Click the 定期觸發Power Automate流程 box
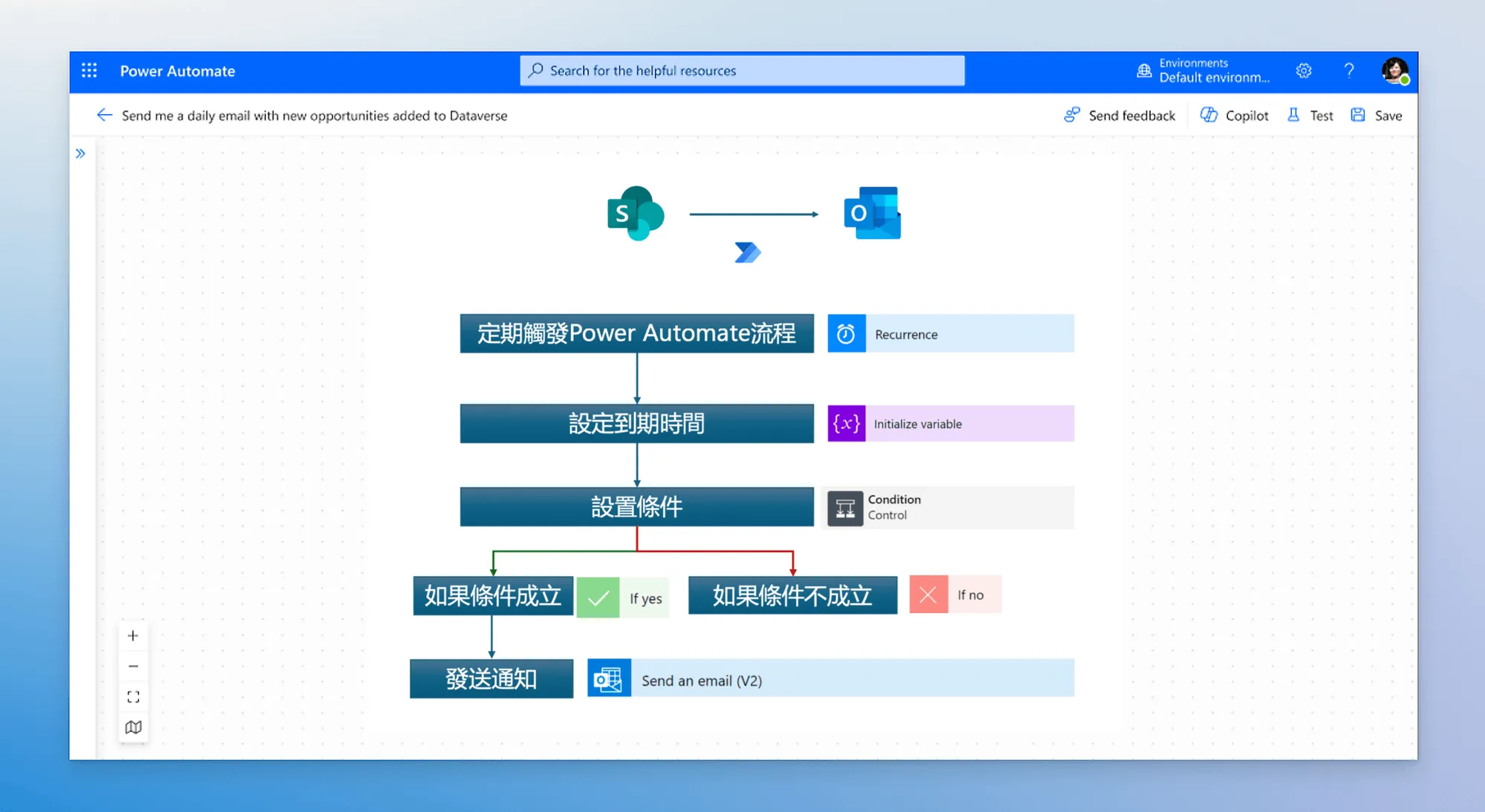Viewport: 1485px width, 812px height. [636, 333]
